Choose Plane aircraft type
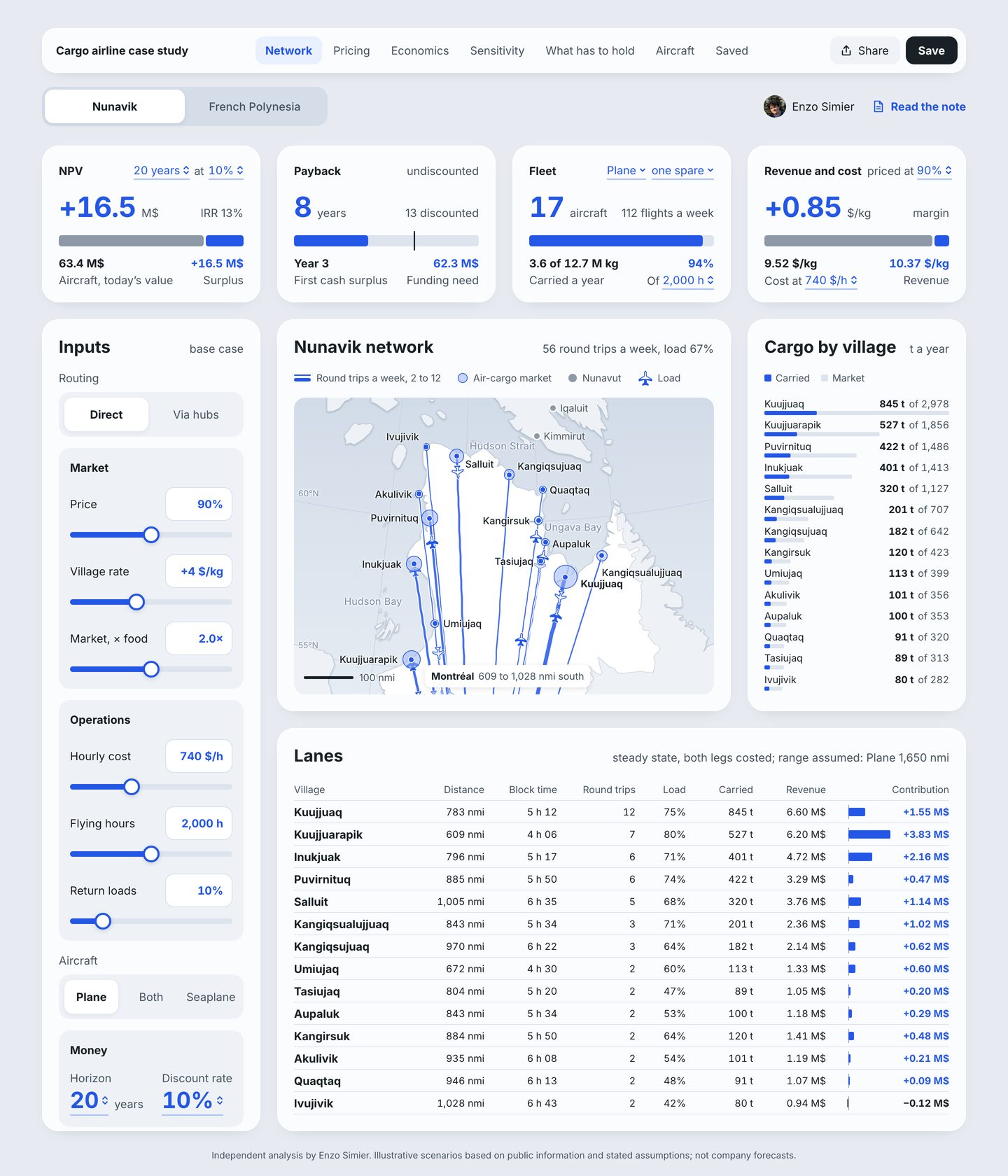This screenshot has width=1008, height=1176. 92,997
